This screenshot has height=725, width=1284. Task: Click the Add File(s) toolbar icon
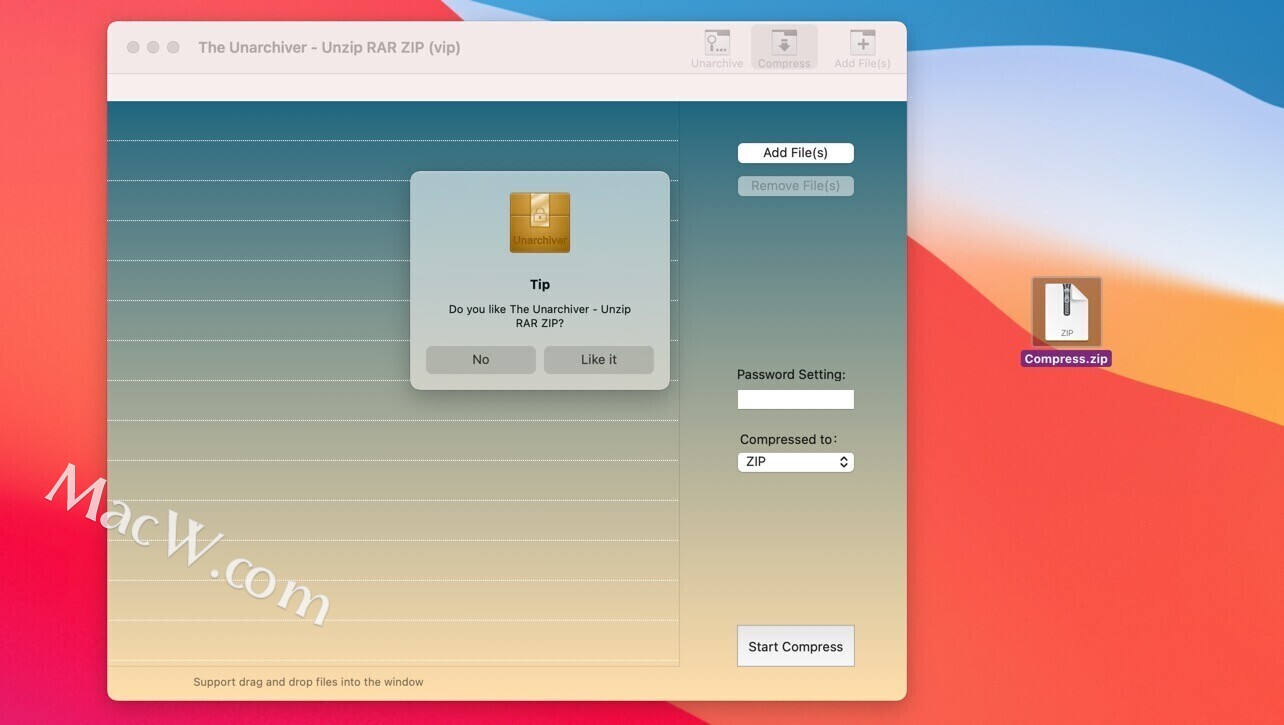pos(862,47)
